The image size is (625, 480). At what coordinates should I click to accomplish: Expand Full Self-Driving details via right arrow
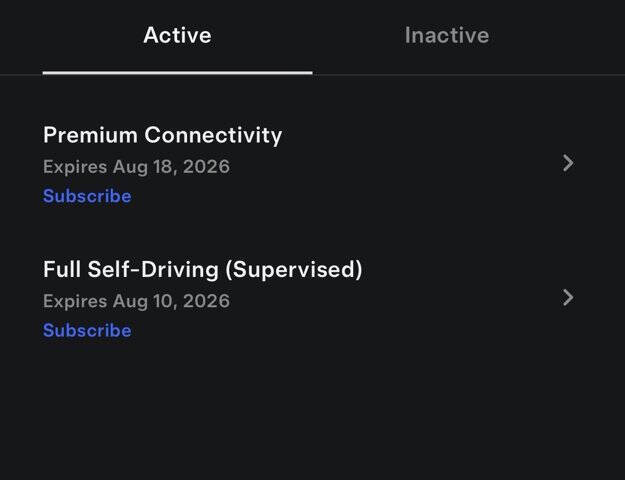[x=568, y=297]
